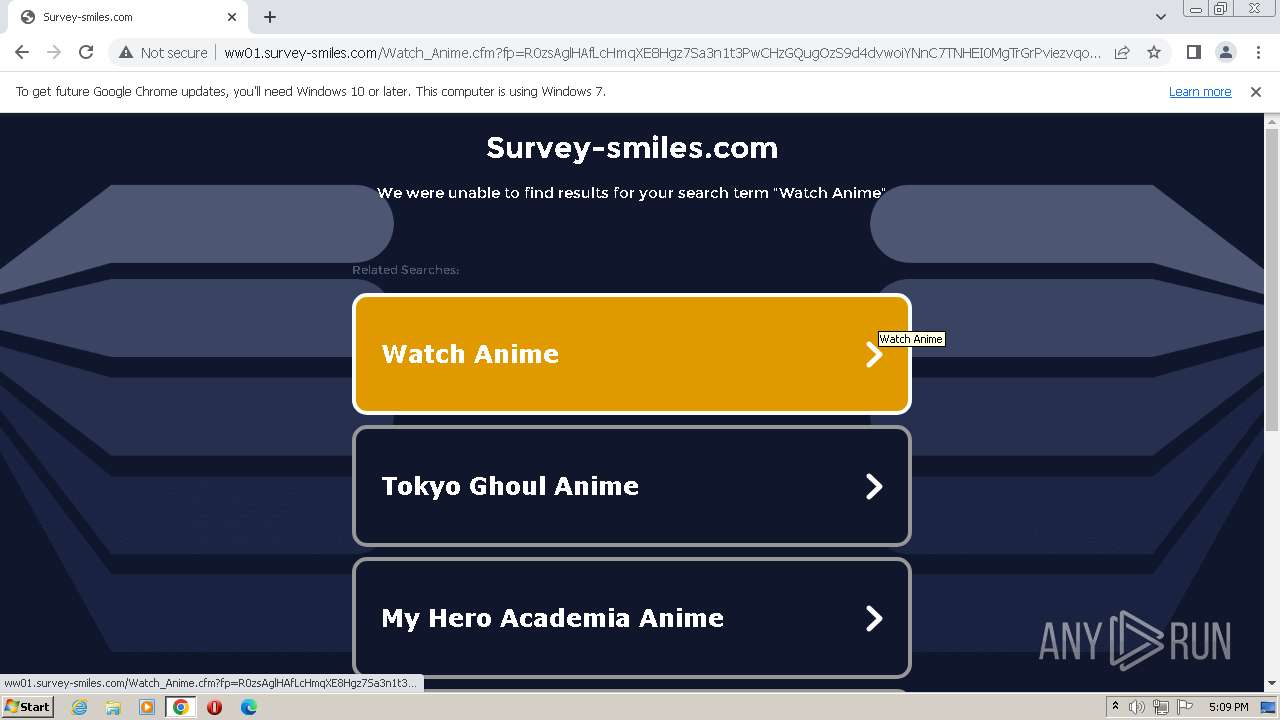Open the Tokyo Ghoul Anime search
The width and height of the screenshot is (1280, 720).
632,486
